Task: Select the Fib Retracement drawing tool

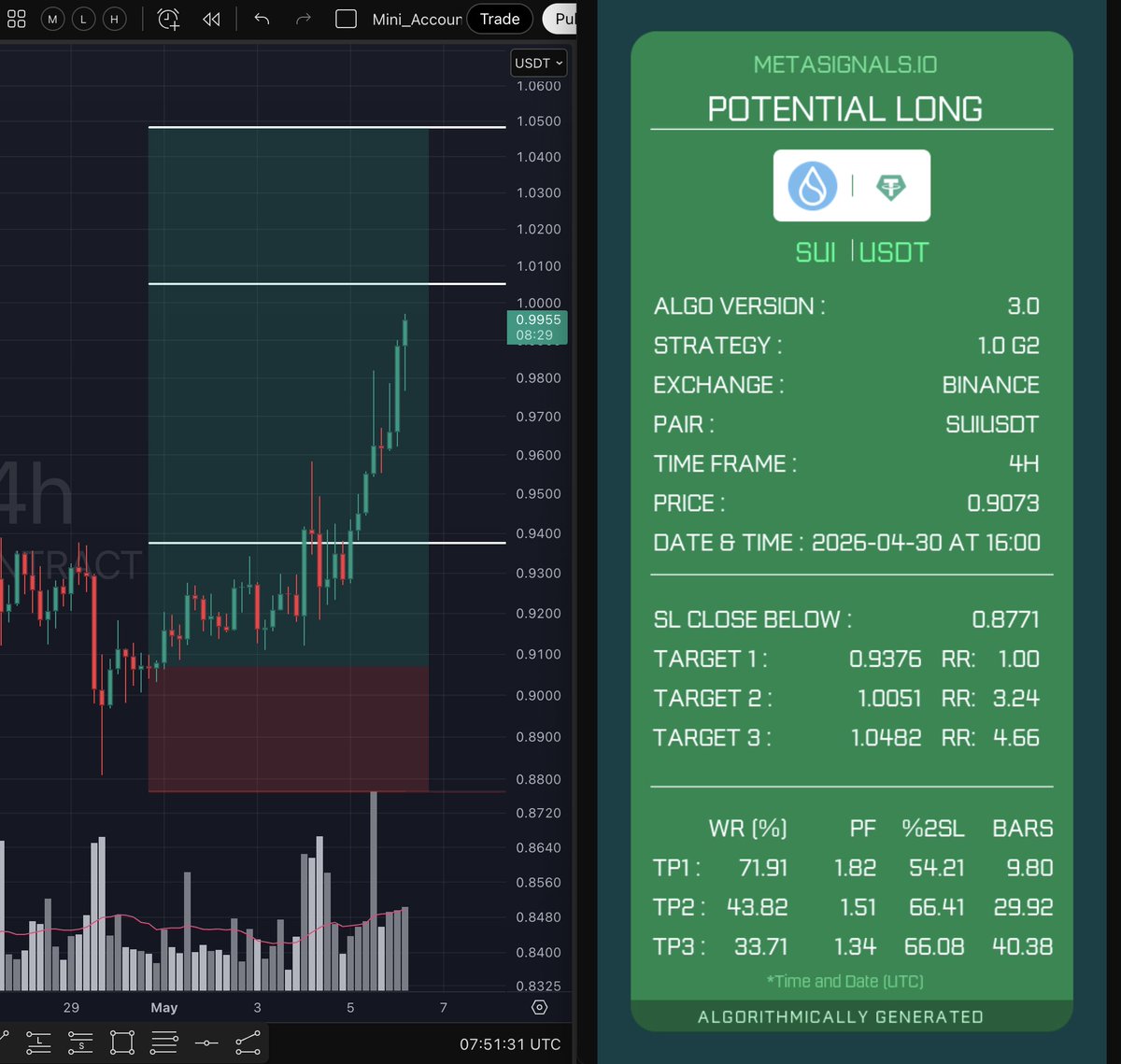Action: coord(163,1043)
